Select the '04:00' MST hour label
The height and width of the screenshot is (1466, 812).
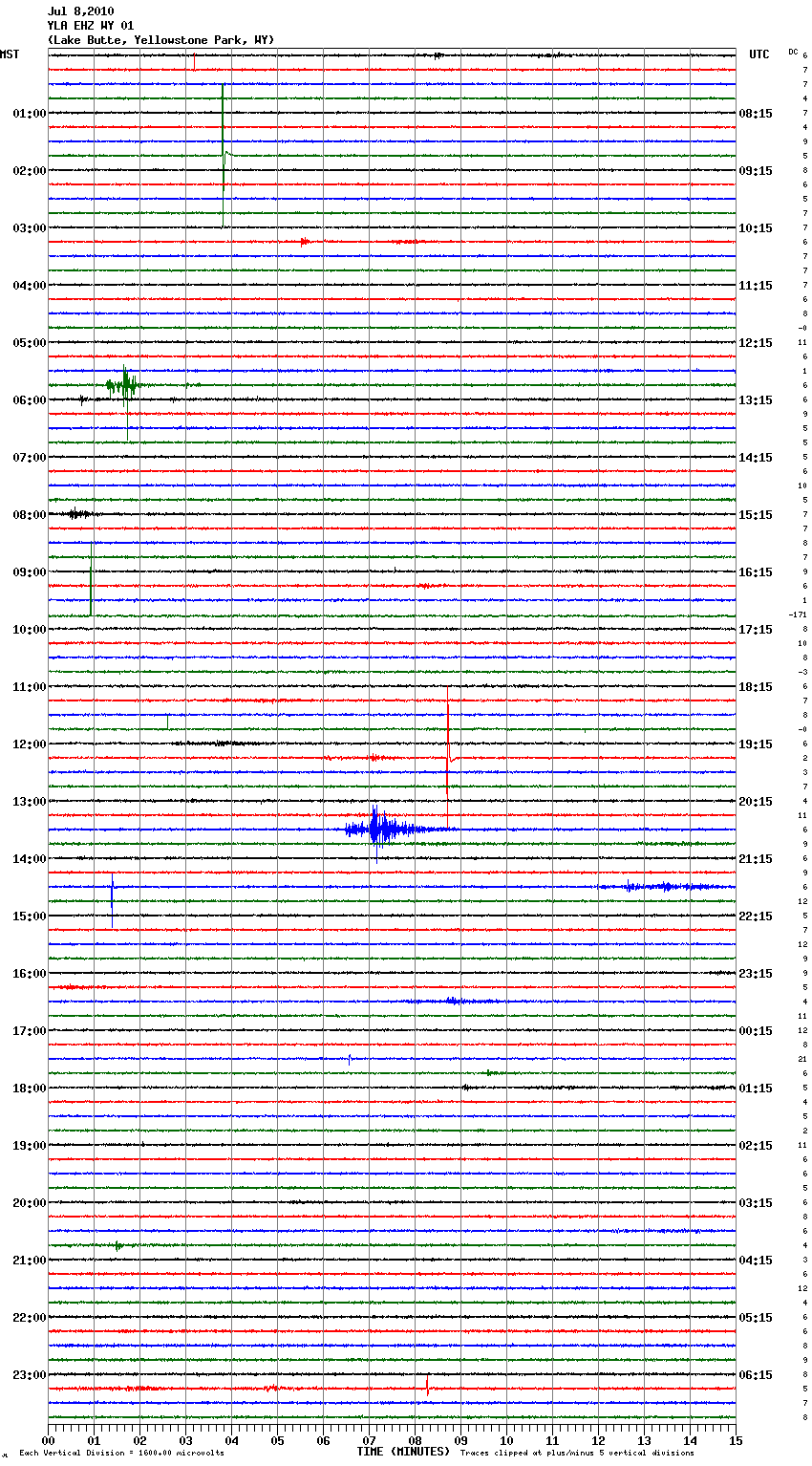(29, 286)
